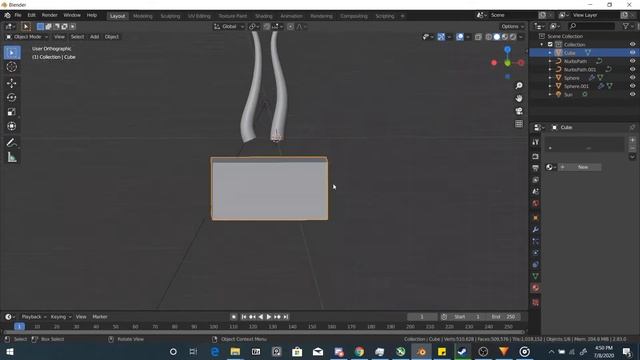Image resolution: width=640 pixels, height=360 pixels.
Task: Select the Rotate tool
Action: [x=12, y=98]
